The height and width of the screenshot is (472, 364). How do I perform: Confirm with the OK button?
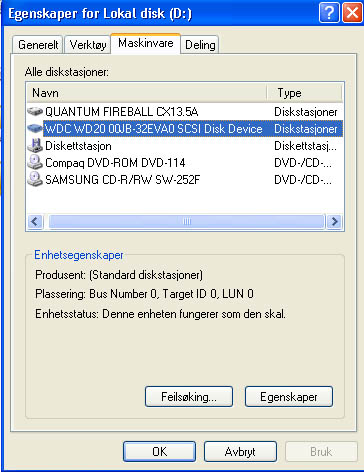pyautogui.click(x=159, y=452)
